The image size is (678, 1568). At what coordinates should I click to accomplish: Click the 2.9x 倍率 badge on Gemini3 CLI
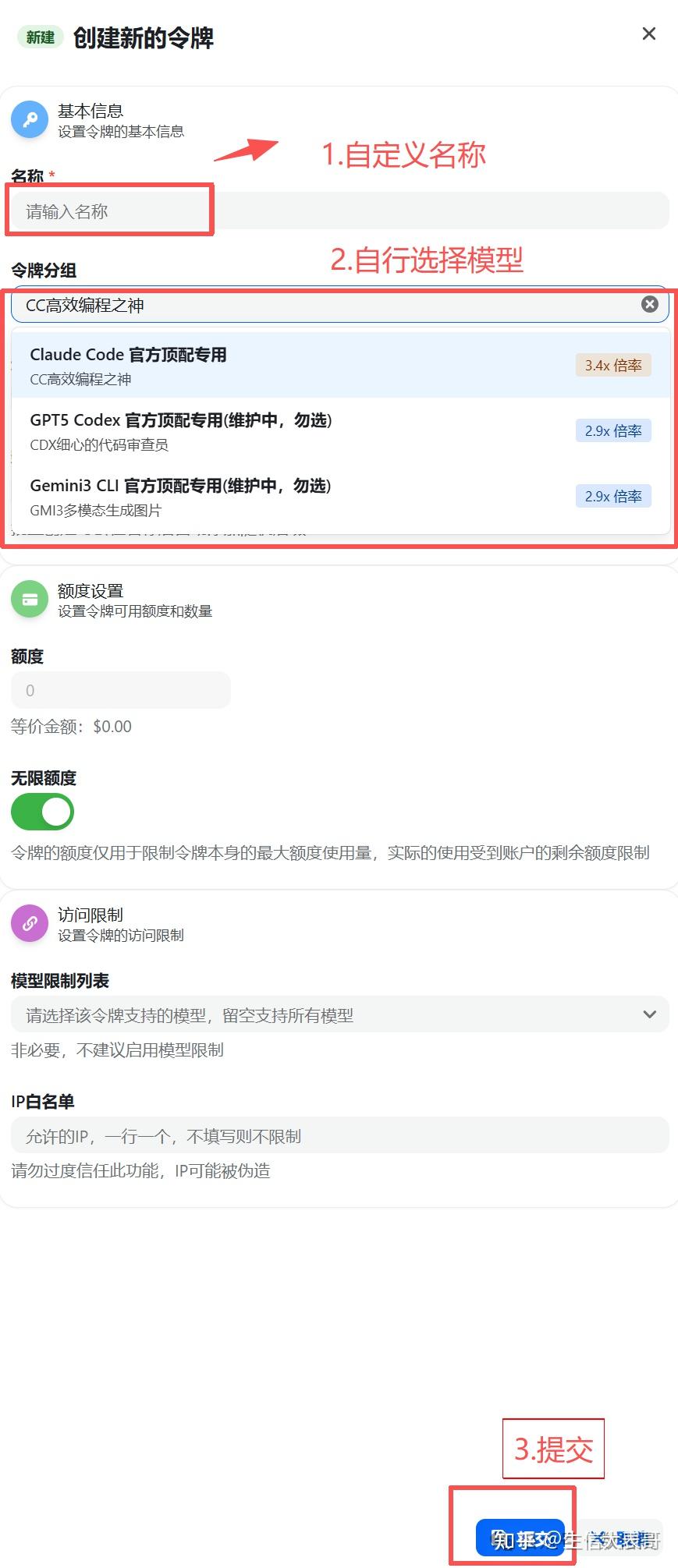(613, 496)
